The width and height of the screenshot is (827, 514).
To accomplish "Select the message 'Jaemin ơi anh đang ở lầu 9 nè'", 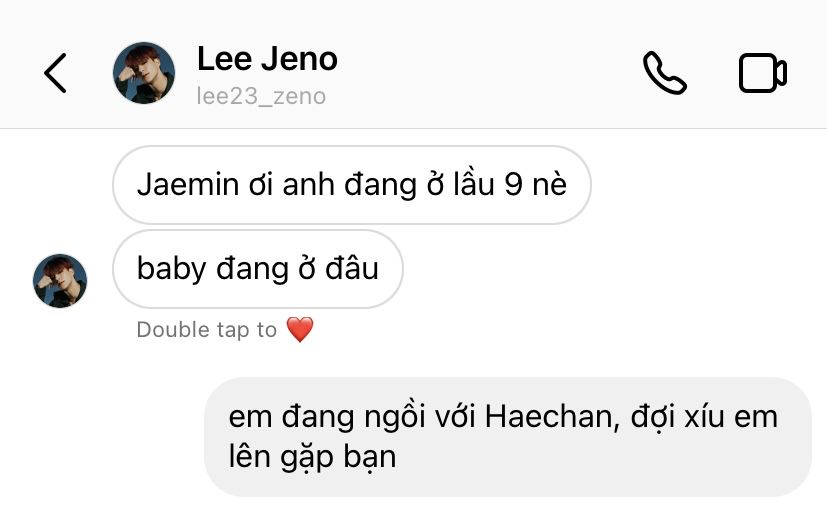I will pos(352,185).
